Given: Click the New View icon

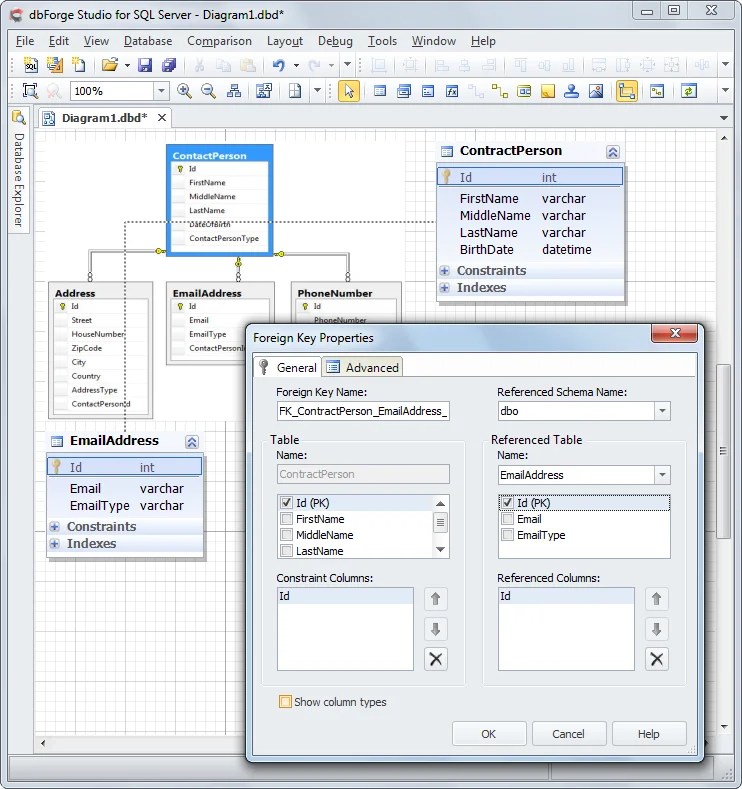Looking at the screenshot, I should point(404,91).
